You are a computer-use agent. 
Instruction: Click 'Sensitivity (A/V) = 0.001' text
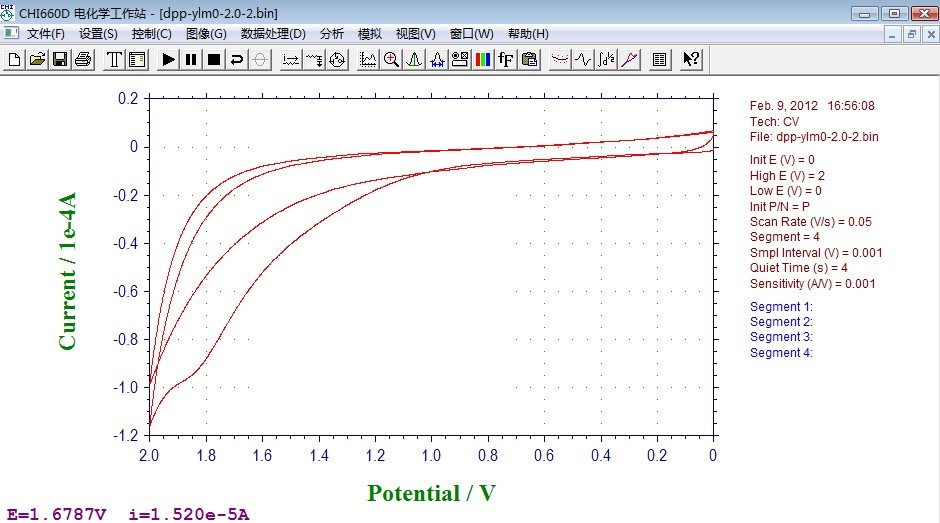coord(812,284)
